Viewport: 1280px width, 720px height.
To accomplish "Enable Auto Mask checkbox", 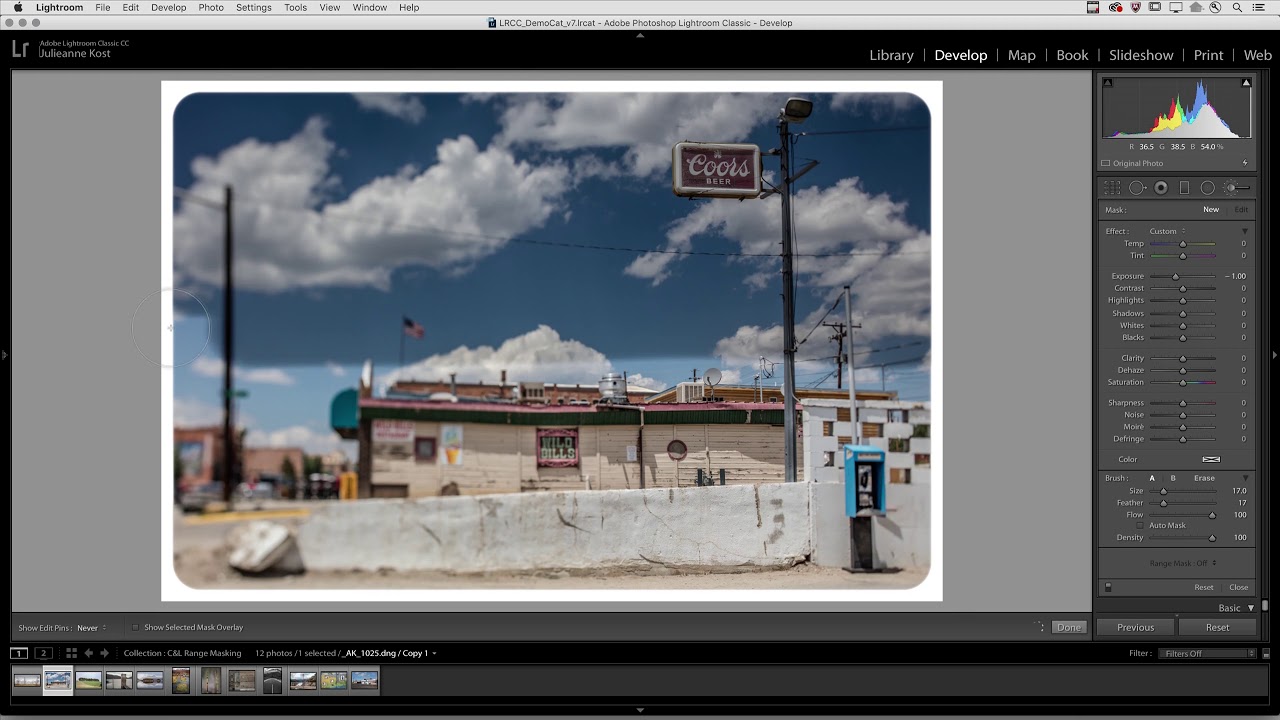I will point(1139,525).
